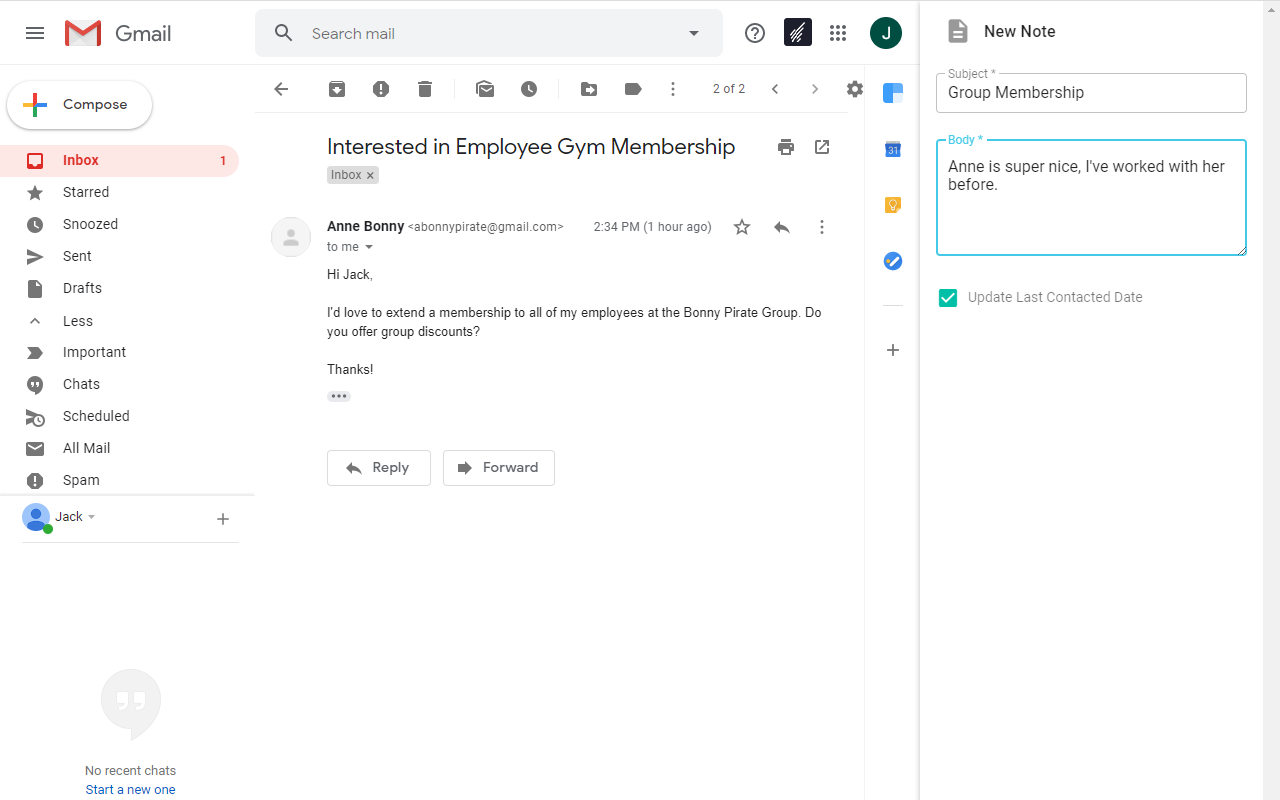Image resolution: width=1280 pixels, height=800 pixels.
Task: Open Google Calendar side panel
Action: tap(893, 150)
